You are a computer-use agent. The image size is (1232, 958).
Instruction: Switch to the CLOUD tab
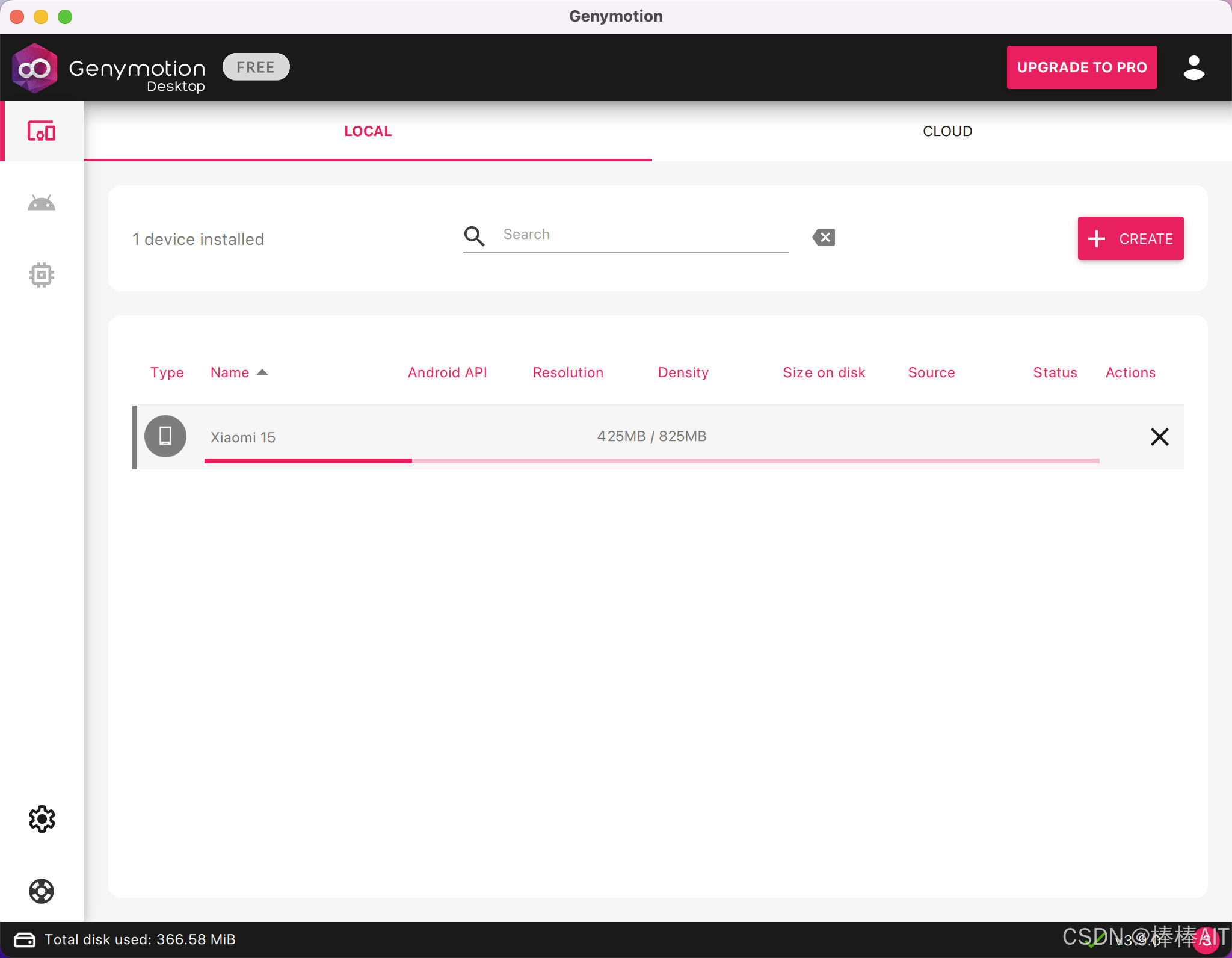tap(947, 131)
